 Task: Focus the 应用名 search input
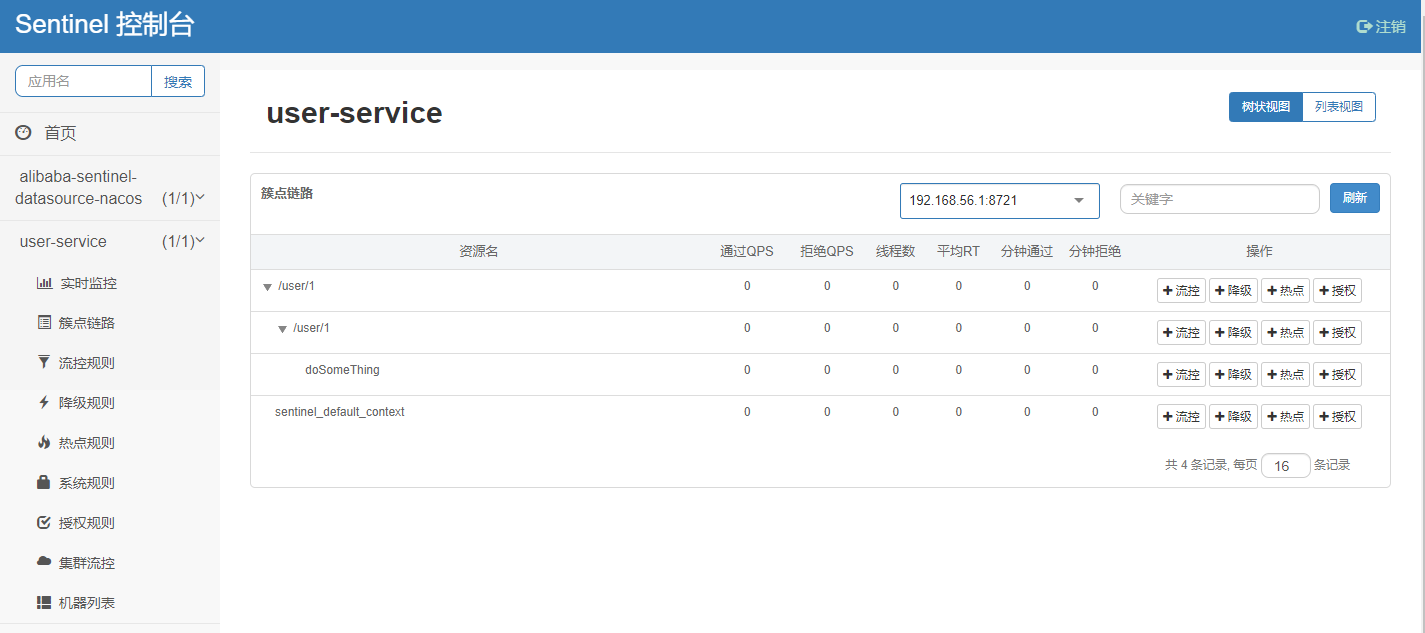(83, 81)
